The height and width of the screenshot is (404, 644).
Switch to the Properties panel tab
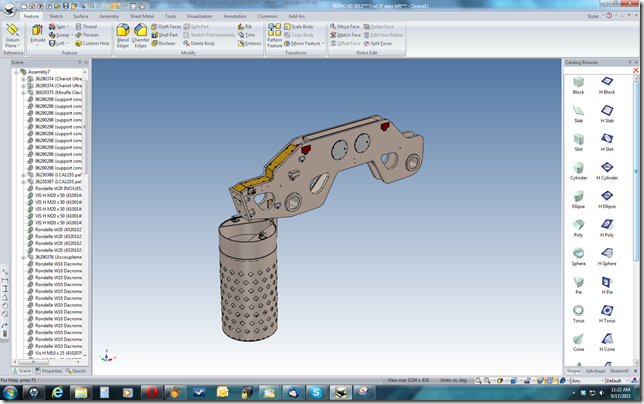click(48, 370)
